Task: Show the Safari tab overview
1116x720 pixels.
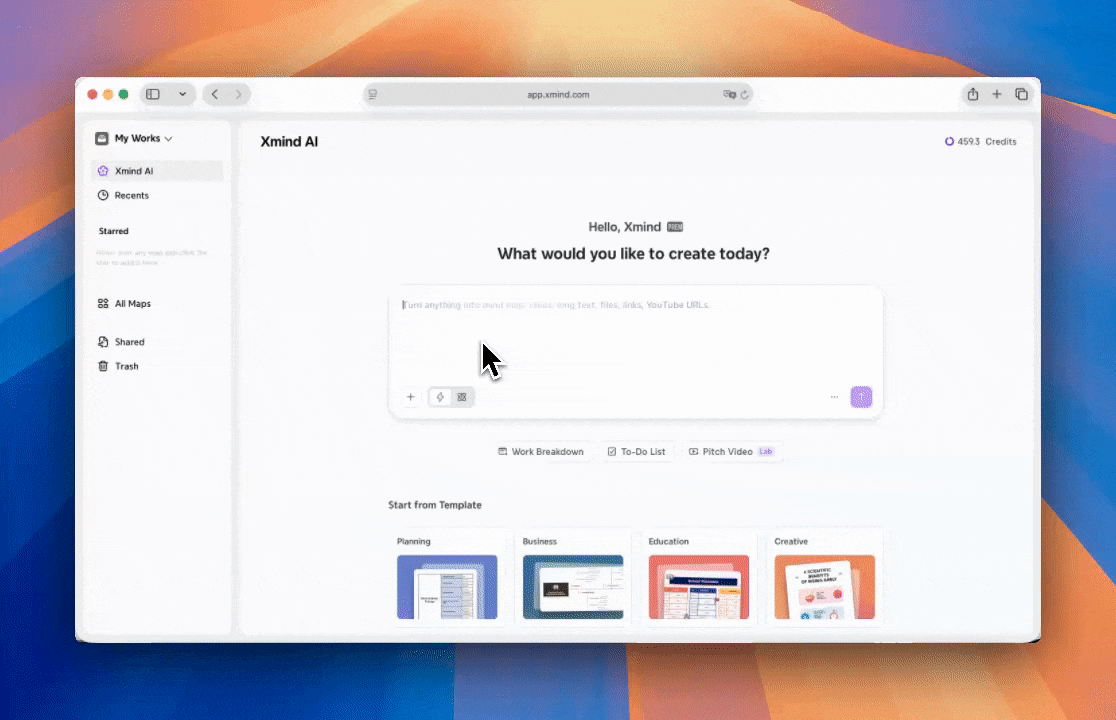Action: point(1021,94)
